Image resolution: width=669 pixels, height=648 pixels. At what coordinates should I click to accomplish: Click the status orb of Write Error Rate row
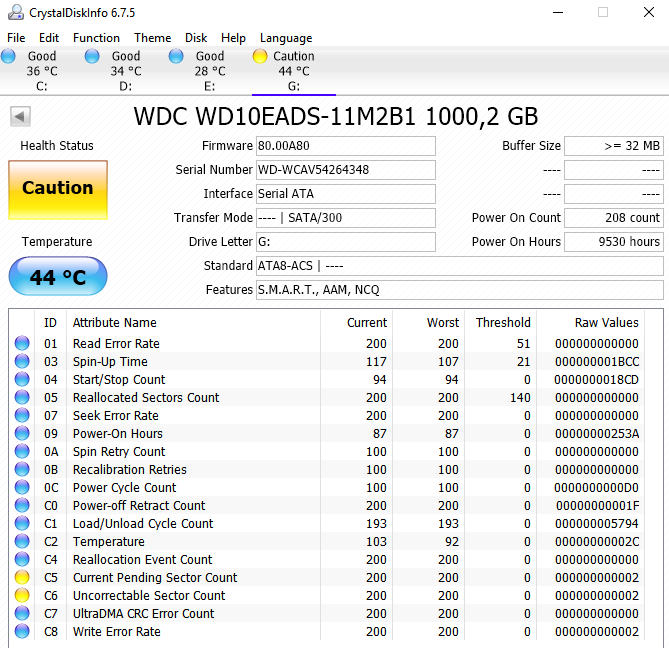(22, 631)
